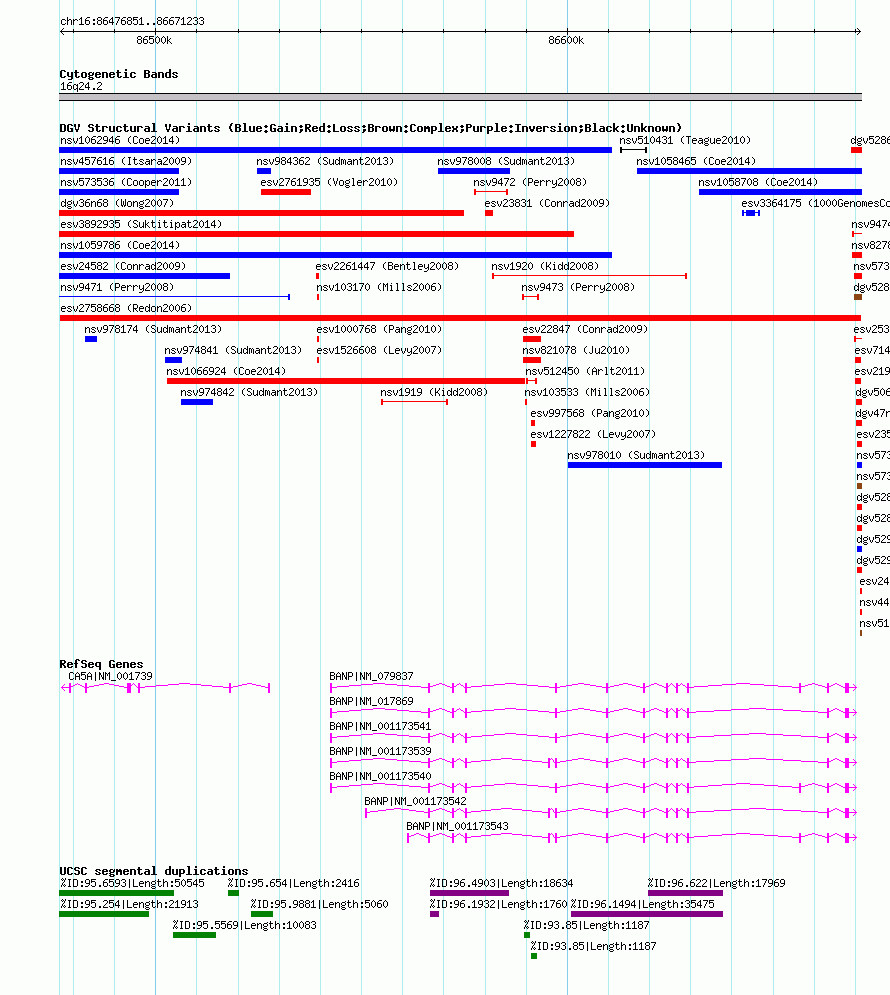Click nsv9473 (Perry2008) label
The height and width of the screenshot is (995, 890).
[x=578, y=287]
